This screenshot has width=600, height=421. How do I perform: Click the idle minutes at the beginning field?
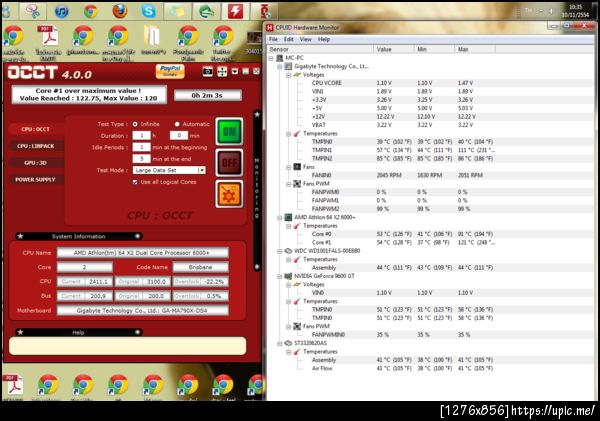[x=141, y=147]
